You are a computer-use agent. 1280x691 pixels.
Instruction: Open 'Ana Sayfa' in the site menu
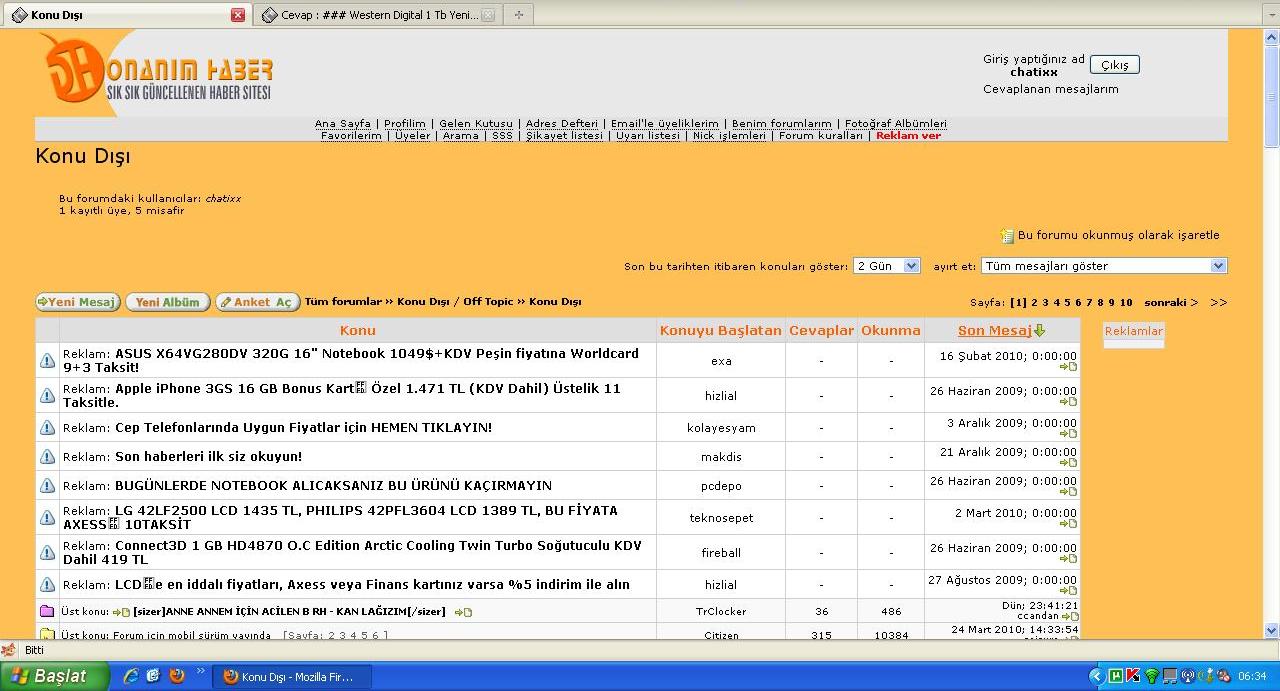click(343, 124)
